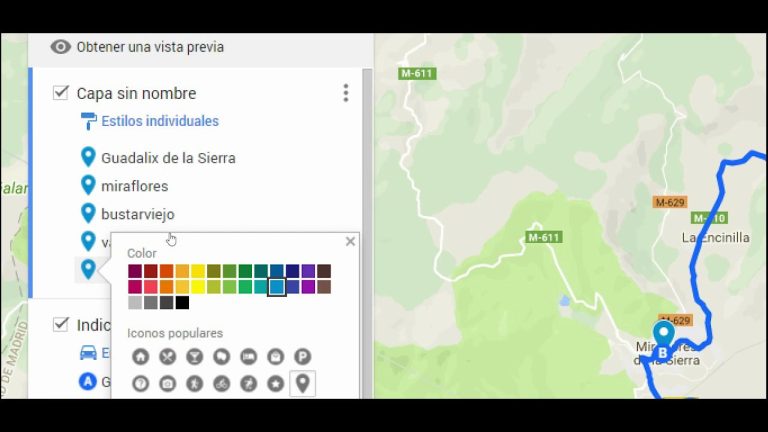Click the highlighted pin icon of the edited marker
The width and height of the screenshot is (768, 432).
pos(88,269)
